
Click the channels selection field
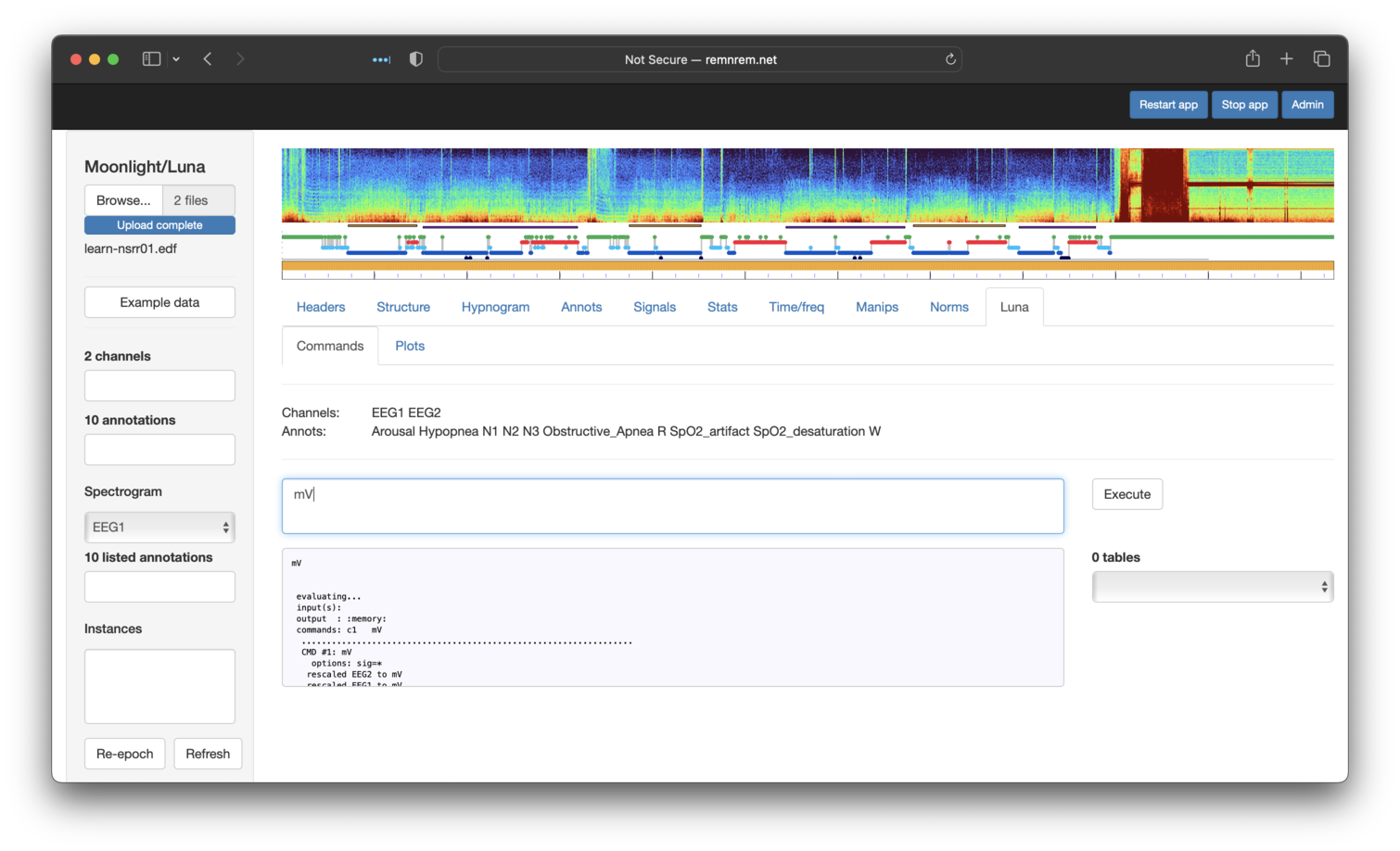pos(159,386)
